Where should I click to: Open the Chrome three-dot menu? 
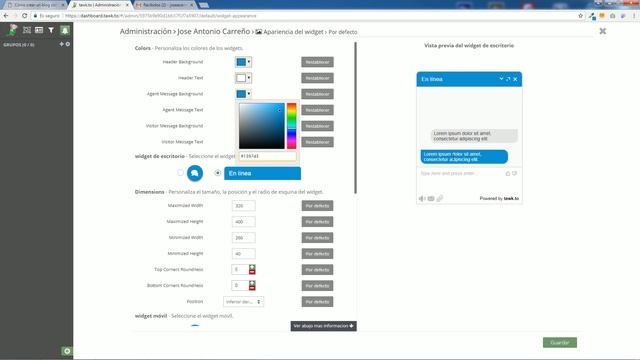click(x=634, y=16)
